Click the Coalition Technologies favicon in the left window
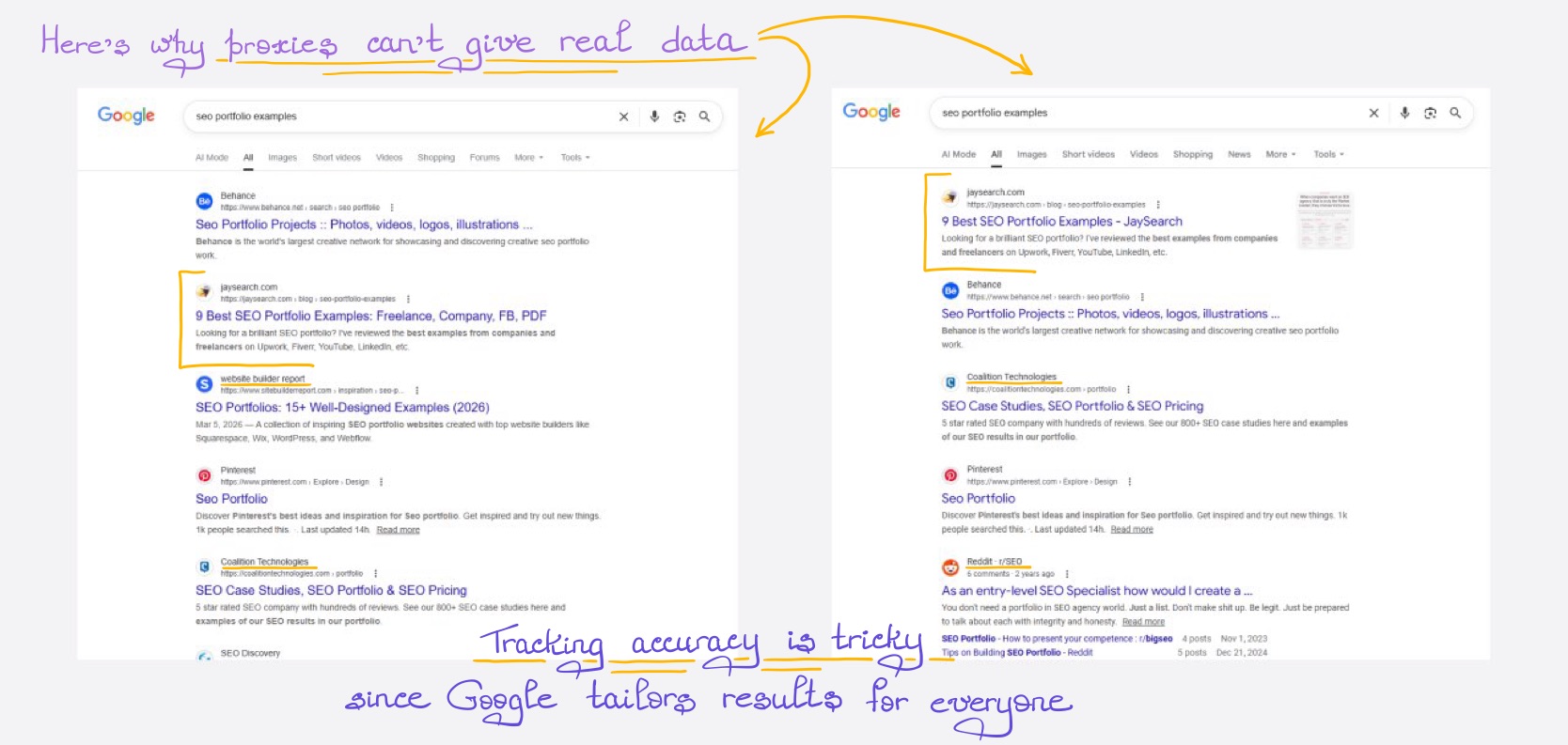Image resolution: width=1568 pixels, height=745 pixels. tap(204, 567)
